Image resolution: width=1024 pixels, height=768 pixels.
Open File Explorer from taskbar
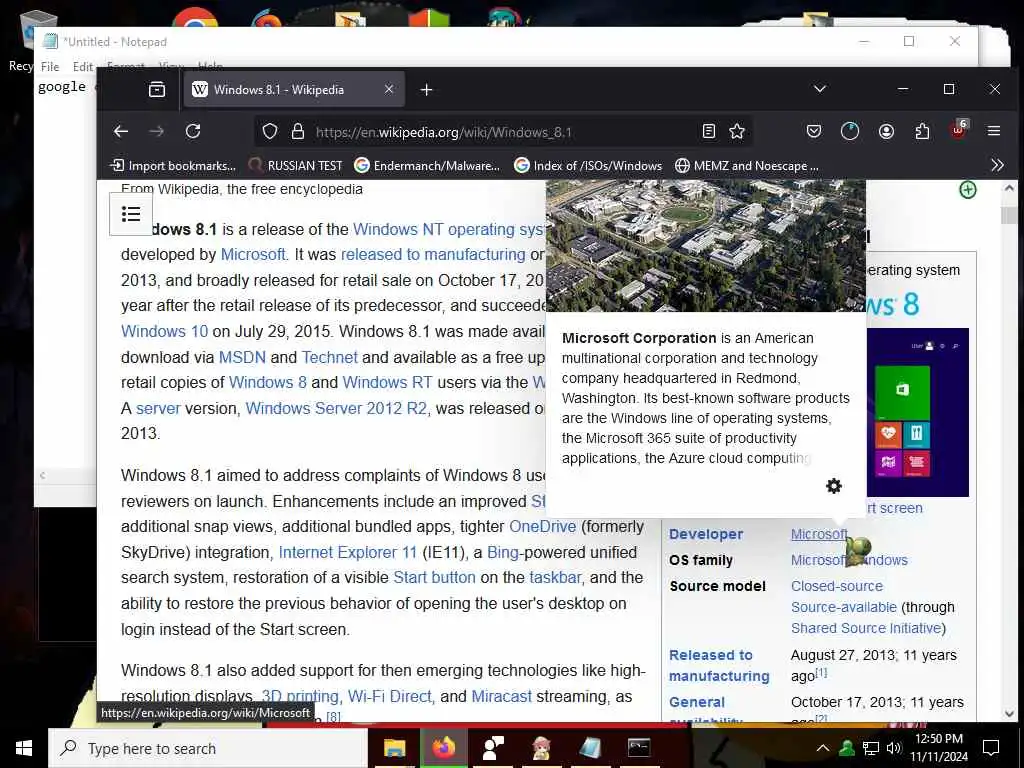click(394, 748)
